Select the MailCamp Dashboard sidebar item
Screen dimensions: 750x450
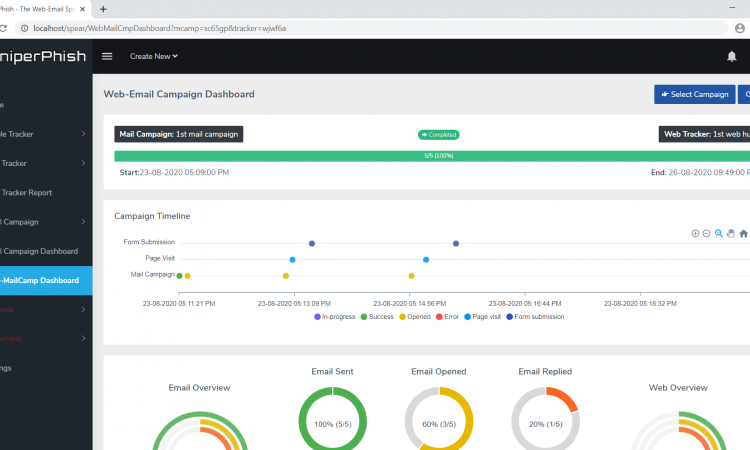tap(46, 280)
